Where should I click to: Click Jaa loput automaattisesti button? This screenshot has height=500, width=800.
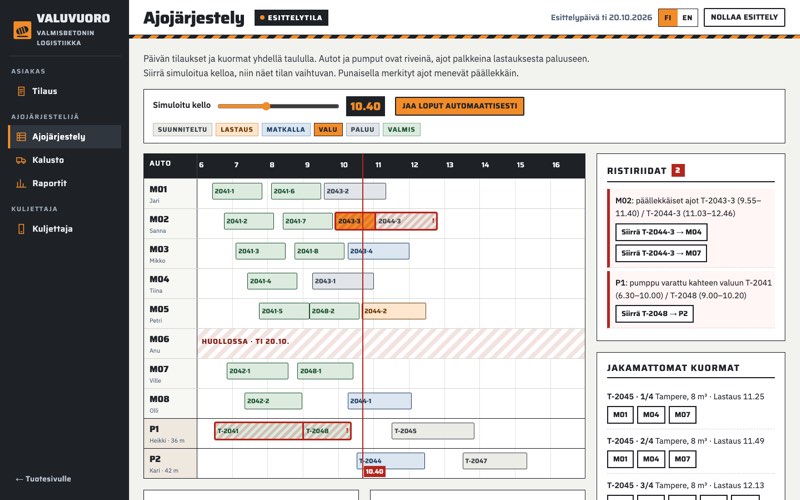click(459, 106)
